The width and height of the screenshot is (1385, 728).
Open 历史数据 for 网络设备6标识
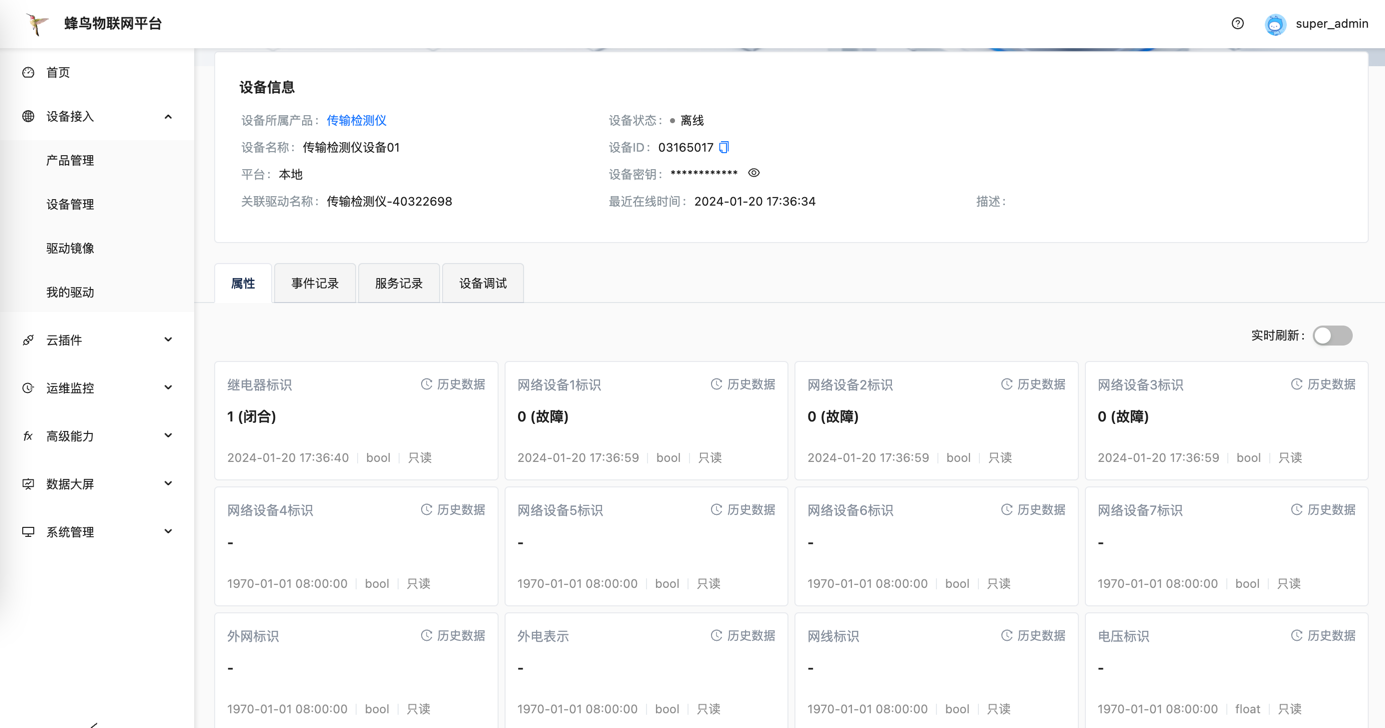point(1041,510)
